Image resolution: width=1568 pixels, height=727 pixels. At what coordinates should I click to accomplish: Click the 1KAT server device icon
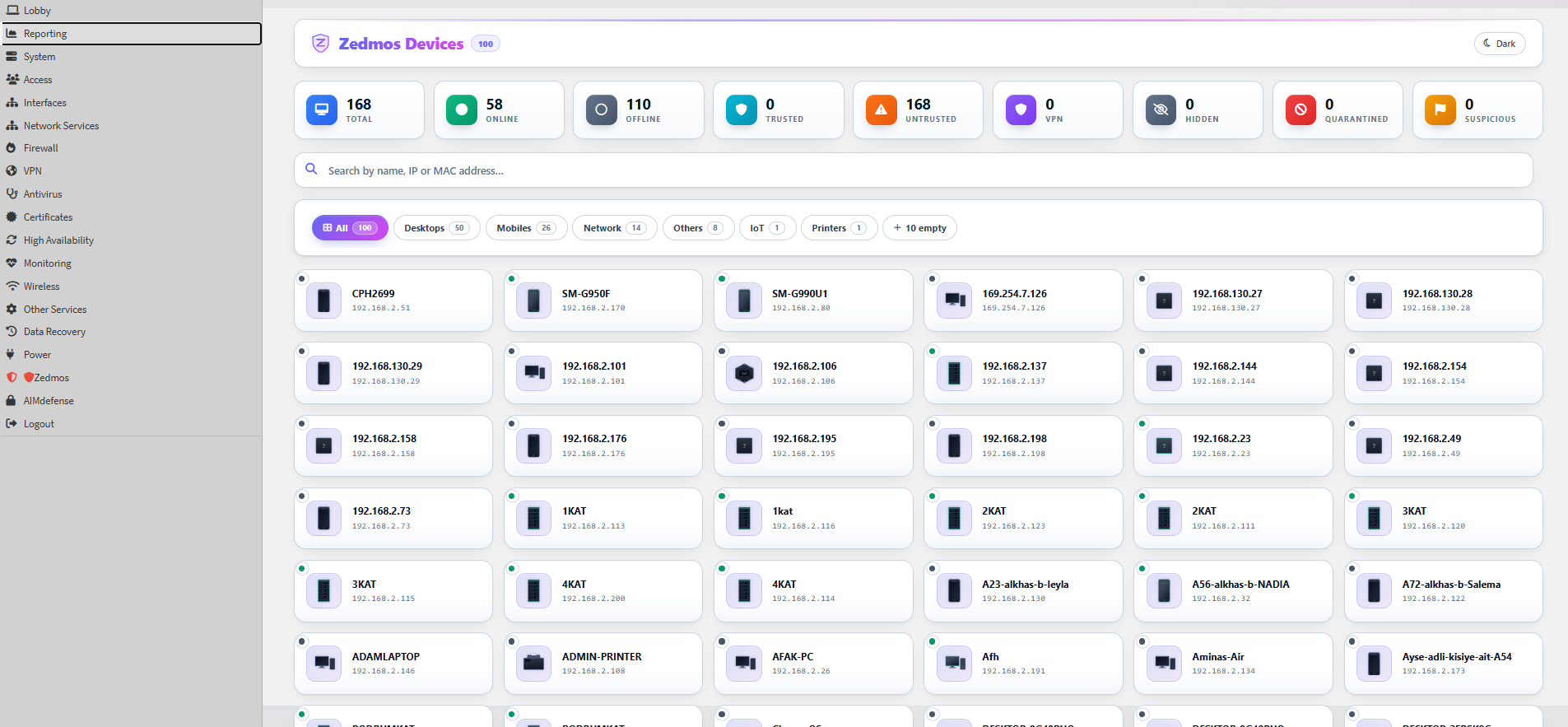coord(534,518)
